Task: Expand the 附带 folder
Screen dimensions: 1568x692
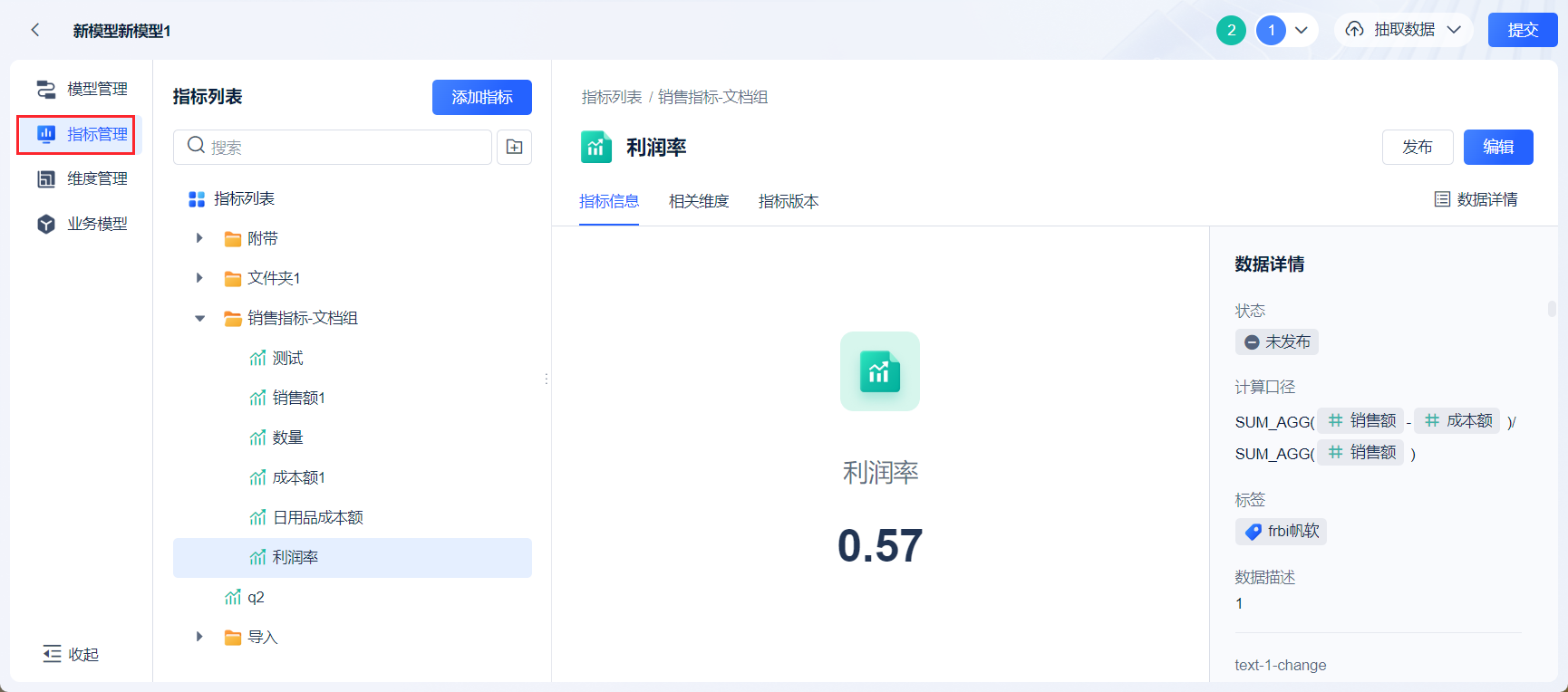Action: [x=199, y=238]
